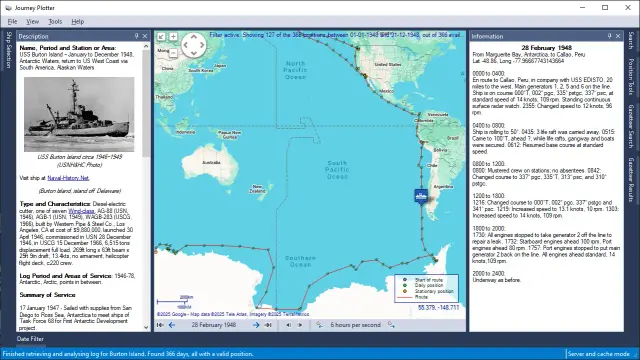Click the Information panel date heading
Screen dimensions: 640x360
coord(547,48)
